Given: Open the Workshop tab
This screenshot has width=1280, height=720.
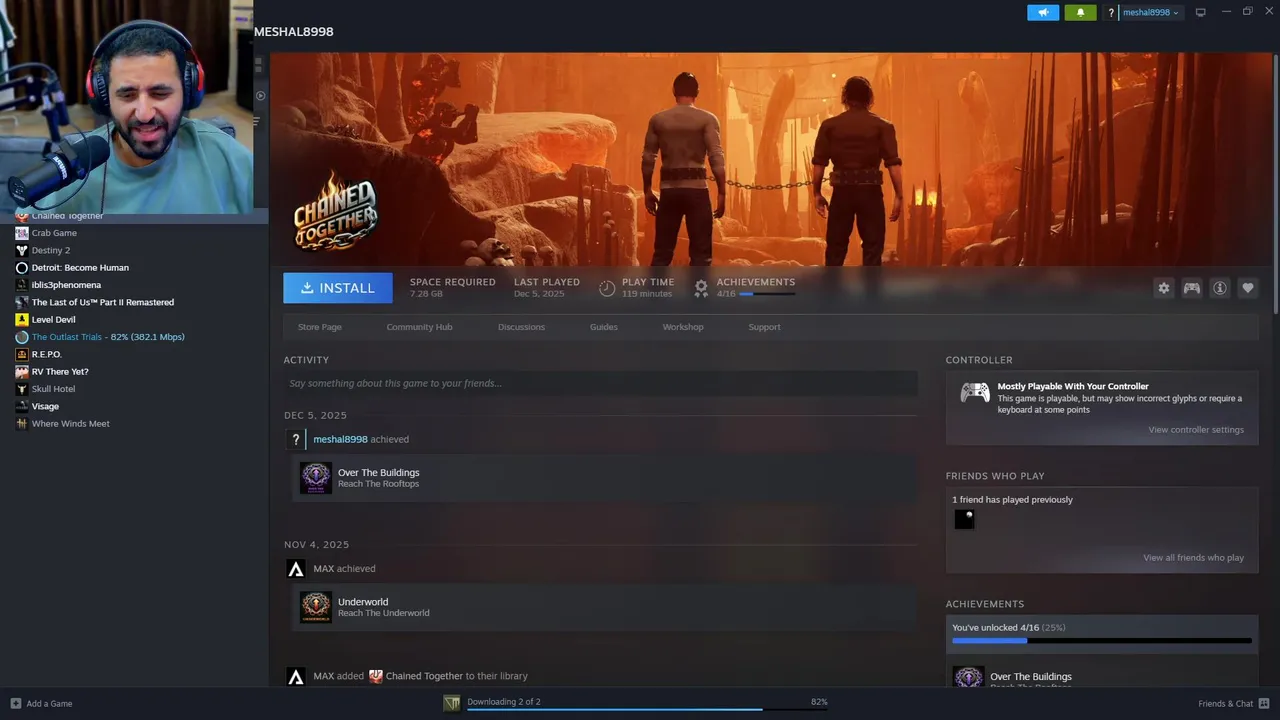Looking at the screenshot, I should (x=683, y=327).
